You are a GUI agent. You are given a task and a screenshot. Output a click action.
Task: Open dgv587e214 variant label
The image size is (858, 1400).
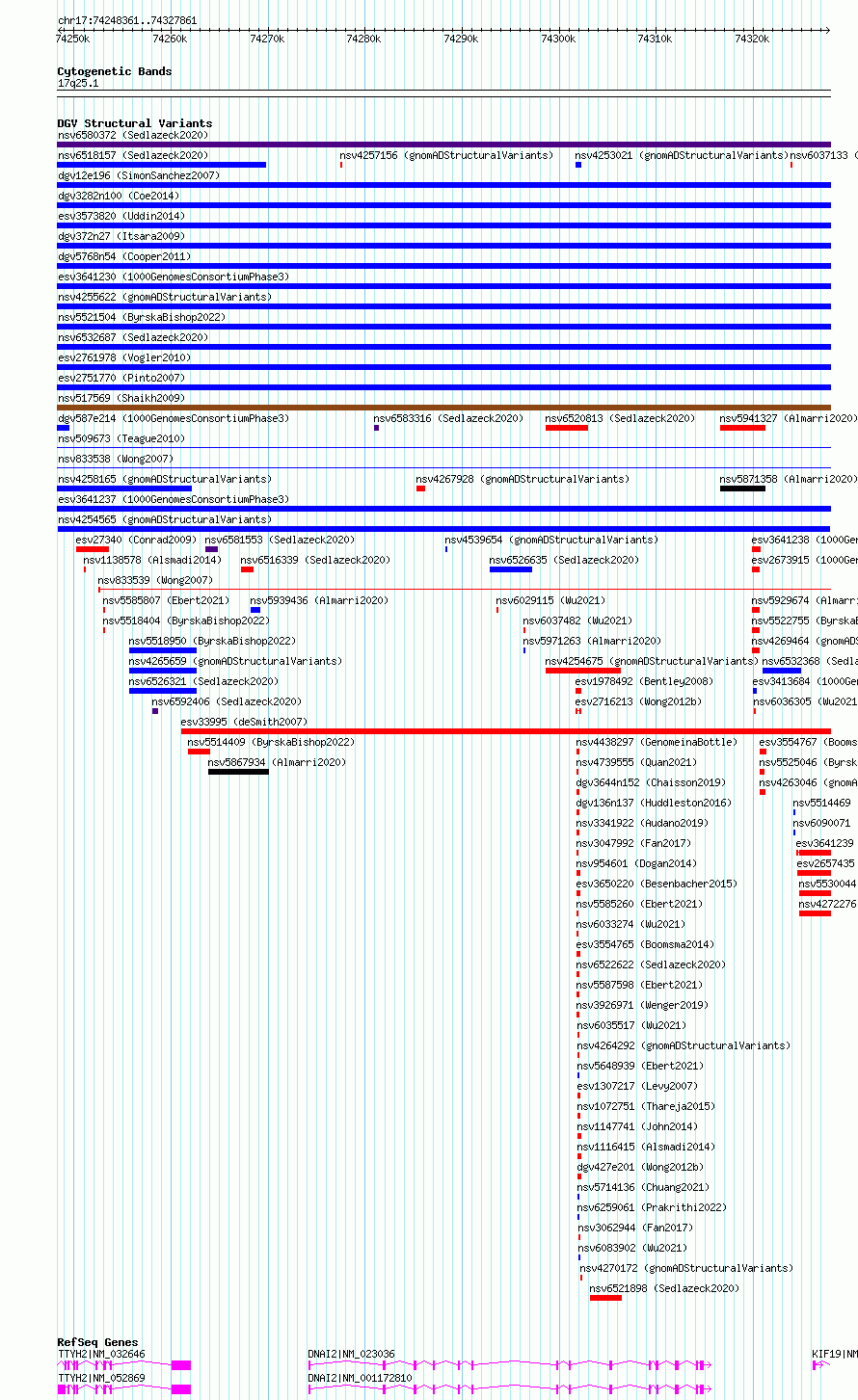click(174, 419)
